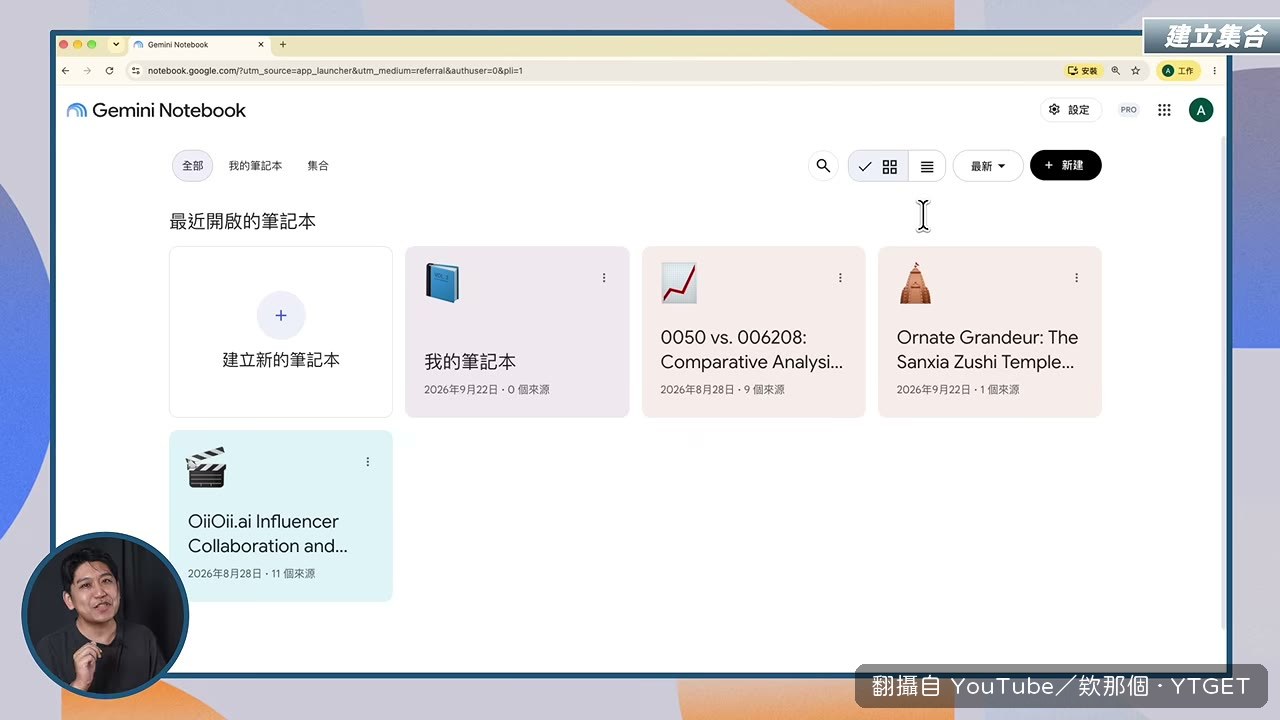Open "OiiOii.ai Influencer Collaboration and..." title

(x=268, y=534)
